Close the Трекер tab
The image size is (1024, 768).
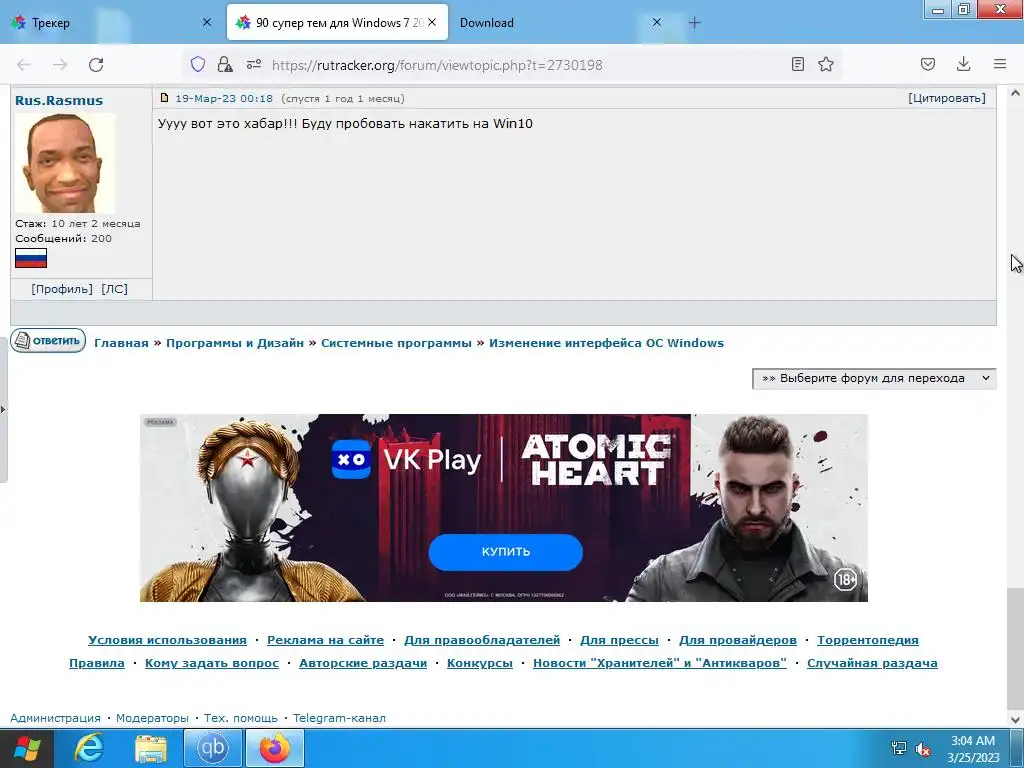pos(207,22)
